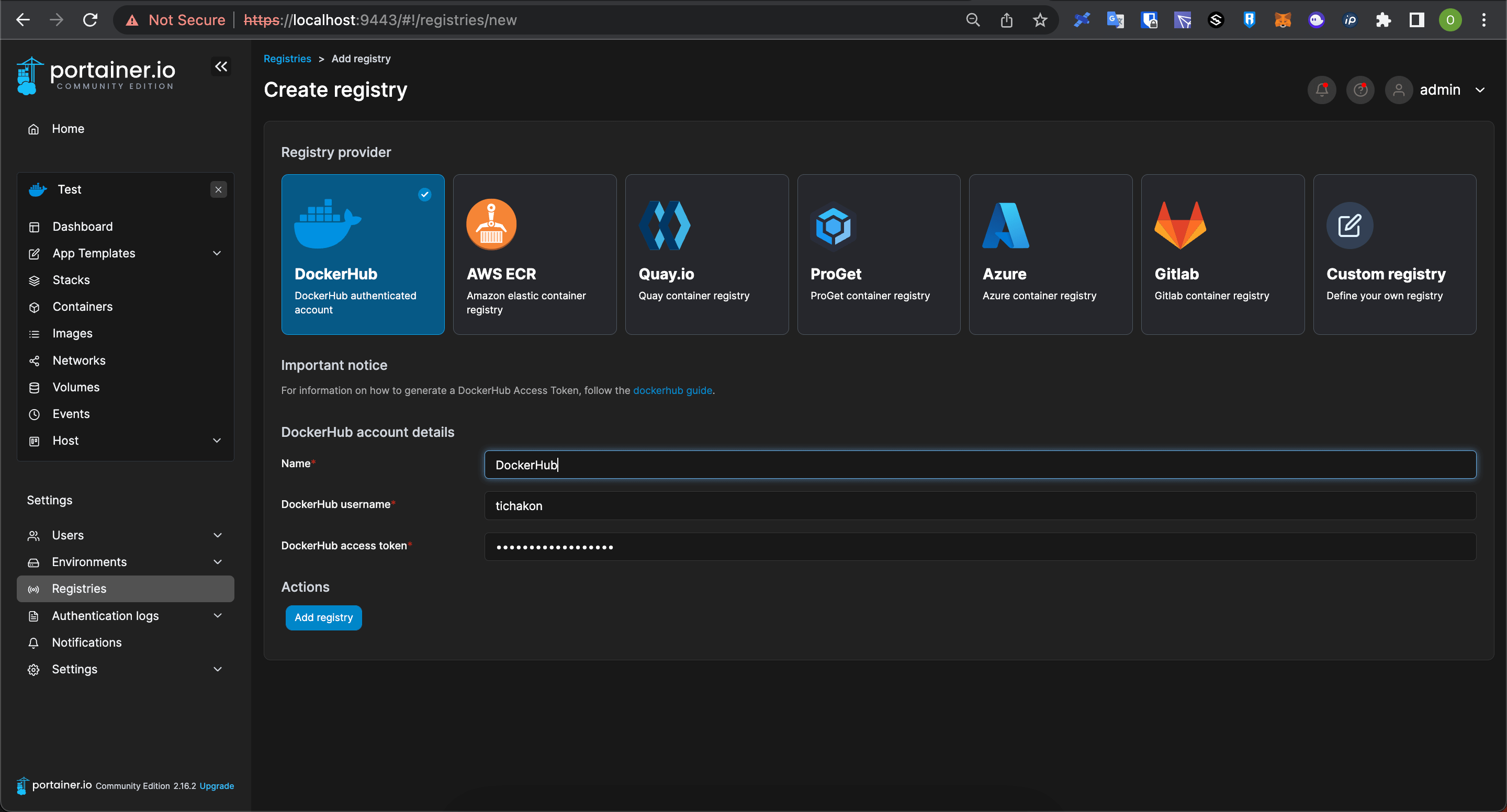Collapse the sidebar with double-chevron icon
This screenshot has height=812, width=1507.
(221, 66)
